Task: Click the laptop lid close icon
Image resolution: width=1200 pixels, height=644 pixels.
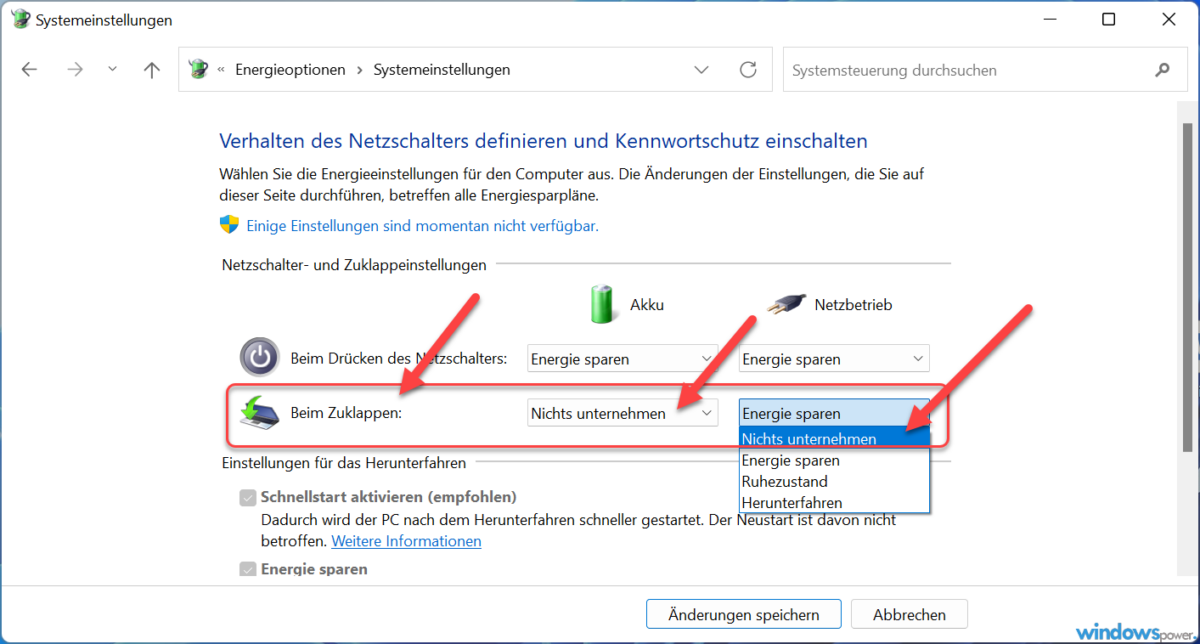Action: click(x=259, y=412)
